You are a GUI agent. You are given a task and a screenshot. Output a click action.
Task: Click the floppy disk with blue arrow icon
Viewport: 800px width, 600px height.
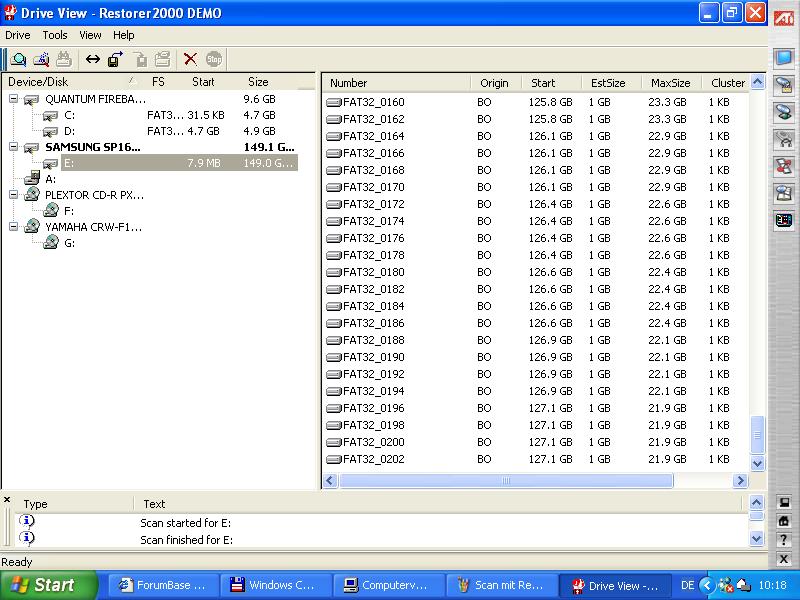[x=115, y=60]
